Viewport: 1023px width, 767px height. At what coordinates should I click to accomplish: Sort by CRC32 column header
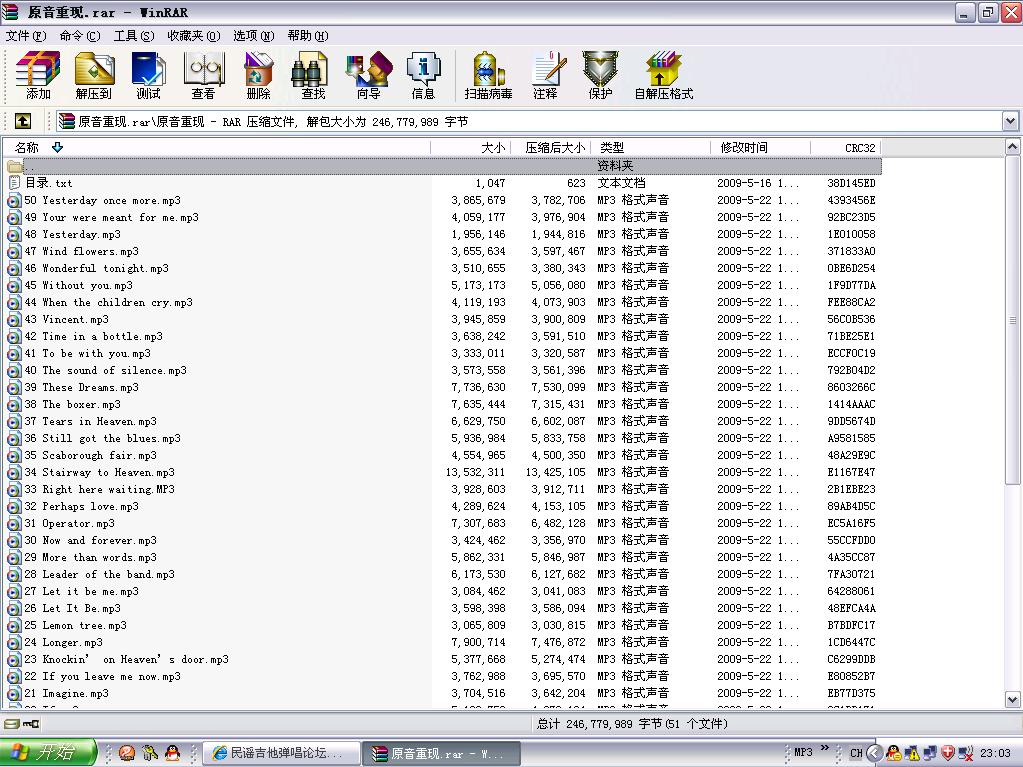[846, 147]
